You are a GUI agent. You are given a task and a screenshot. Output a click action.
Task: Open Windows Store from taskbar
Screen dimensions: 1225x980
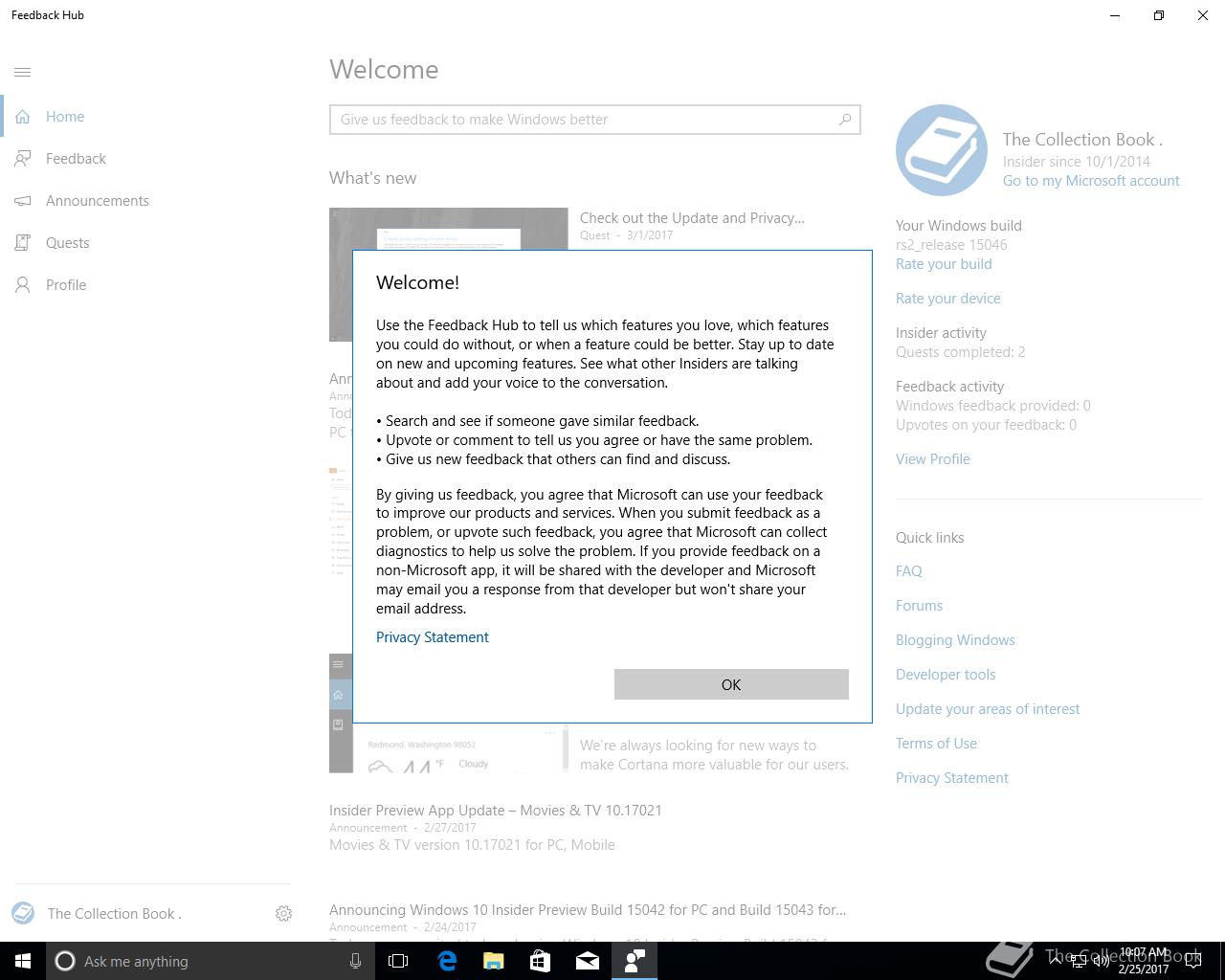(x=541, y=961)
